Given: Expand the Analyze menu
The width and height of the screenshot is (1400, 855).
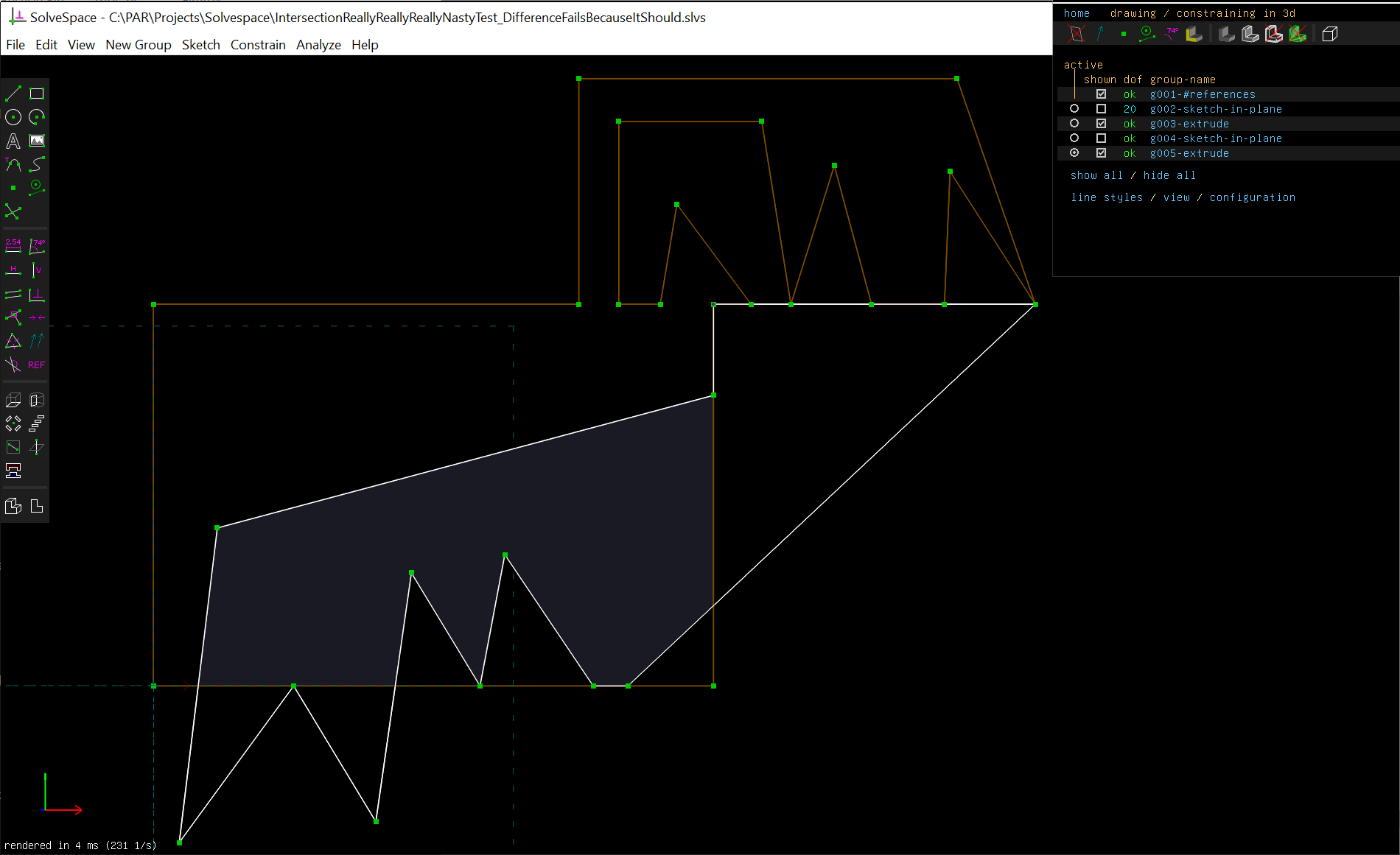Looking at the screenshot, I should [318, 45].
